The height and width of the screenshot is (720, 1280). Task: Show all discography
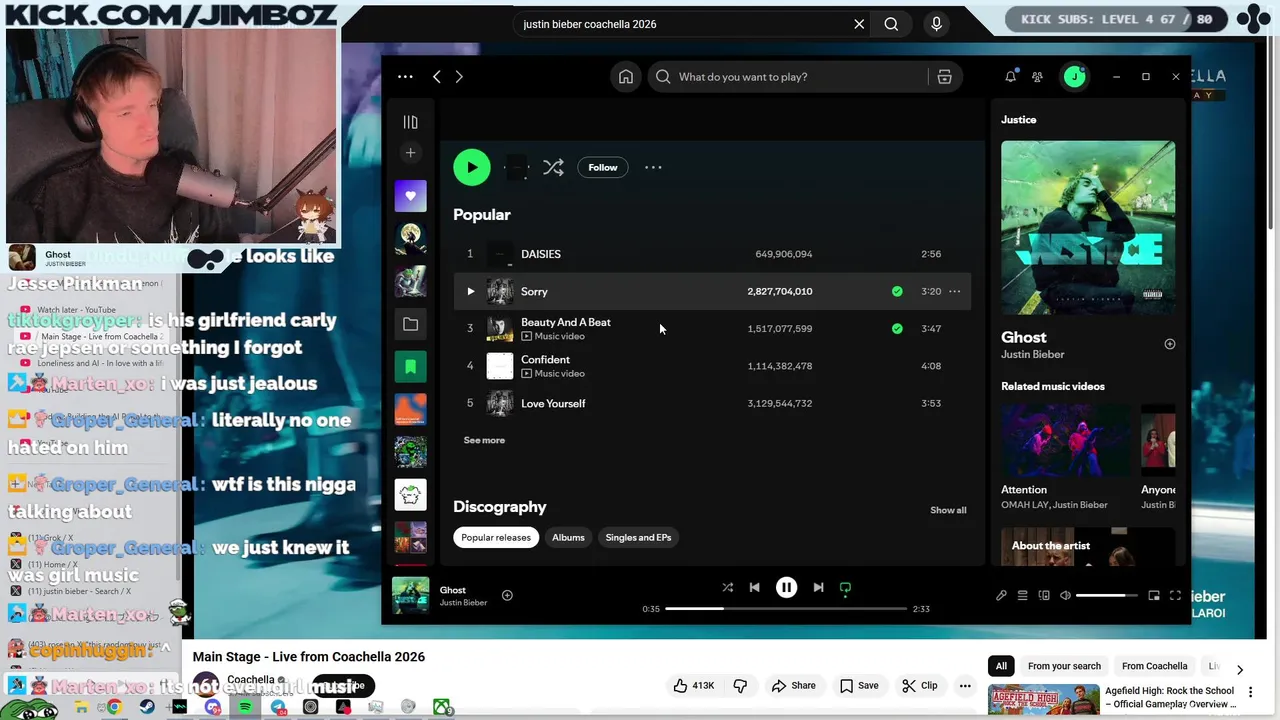(x=948, y=510)
